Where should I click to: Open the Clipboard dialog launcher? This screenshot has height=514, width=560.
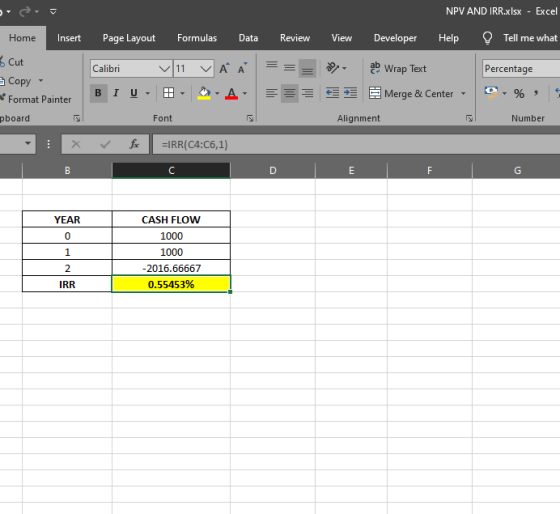[76, 118]
